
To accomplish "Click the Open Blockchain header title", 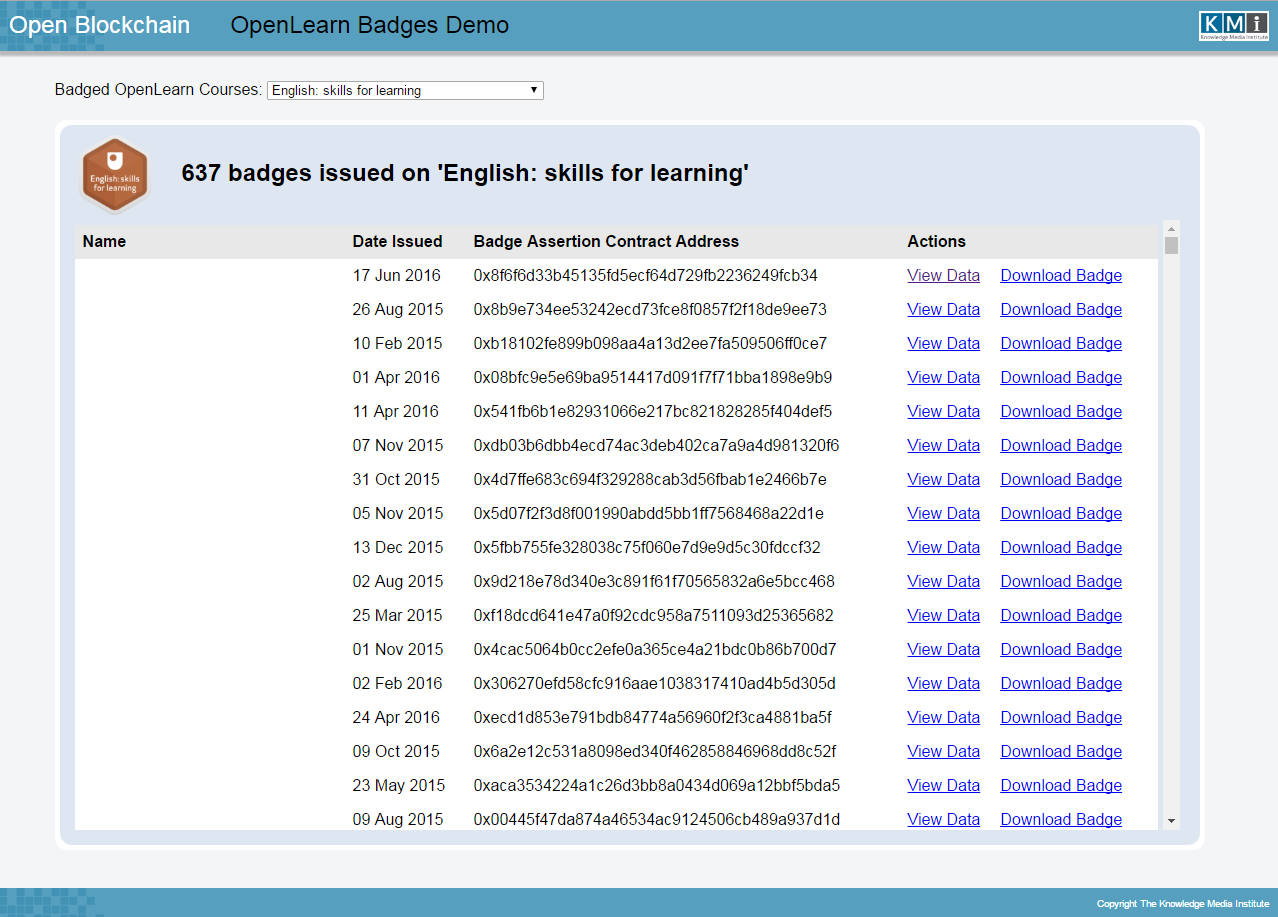I will [x=100, y=26].
